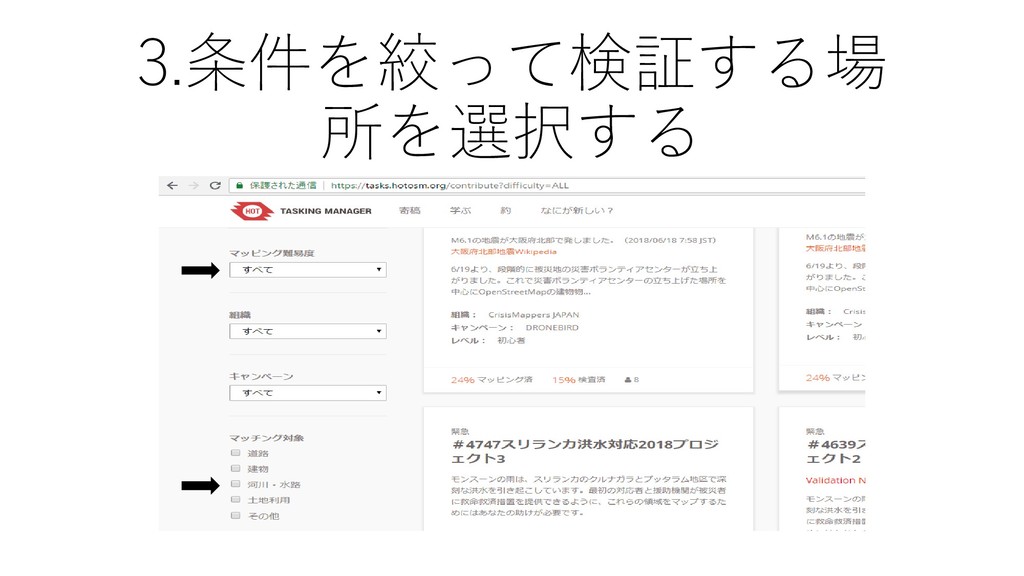The width and height of the screenshot is (1024, 576).
Task: Open the 大阪府北部地震Wikipedia link
Action: pos(504,251)
